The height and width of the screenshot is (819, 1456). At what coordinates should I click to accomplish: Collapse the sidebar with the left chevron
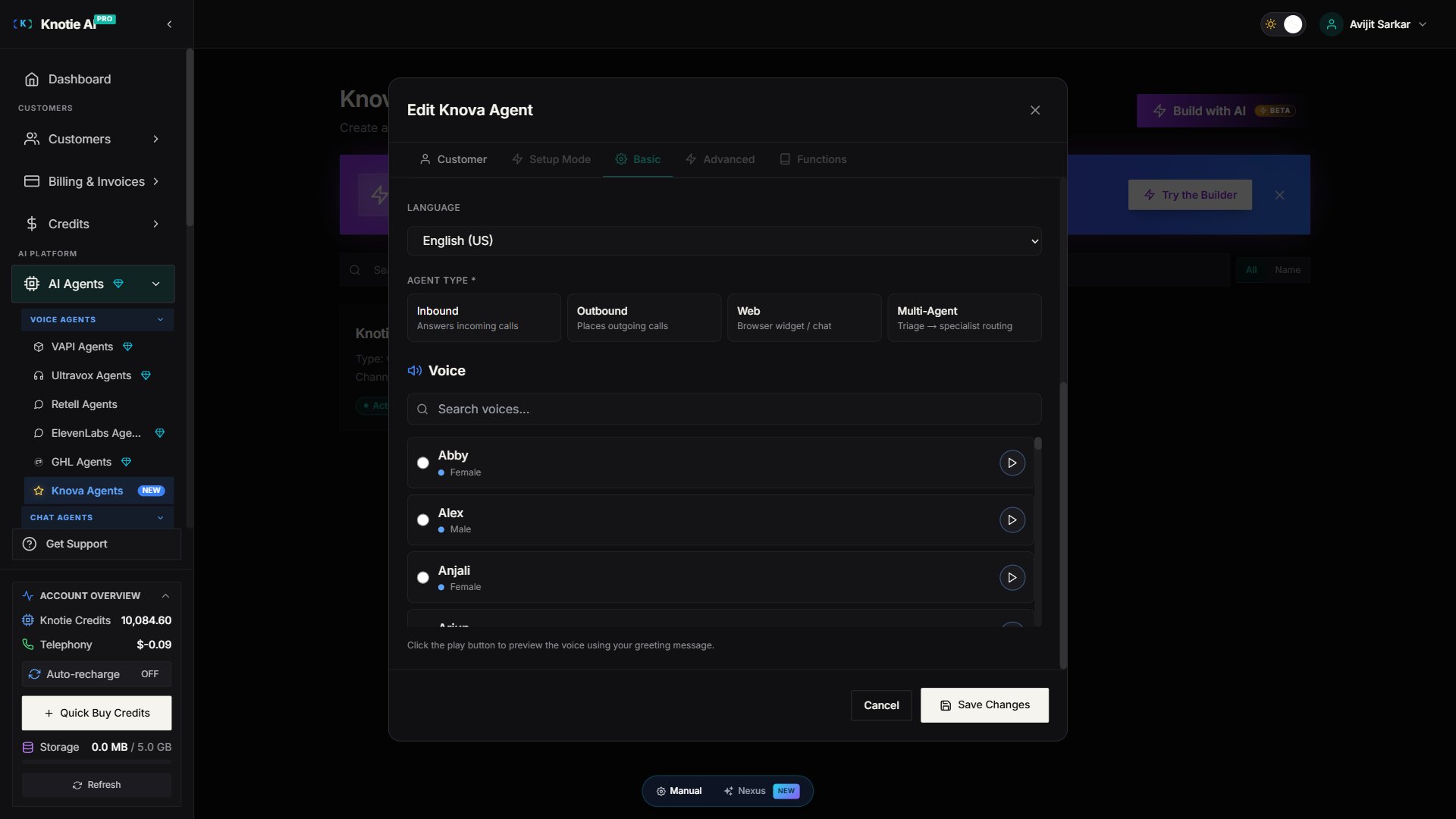[169, 24]
